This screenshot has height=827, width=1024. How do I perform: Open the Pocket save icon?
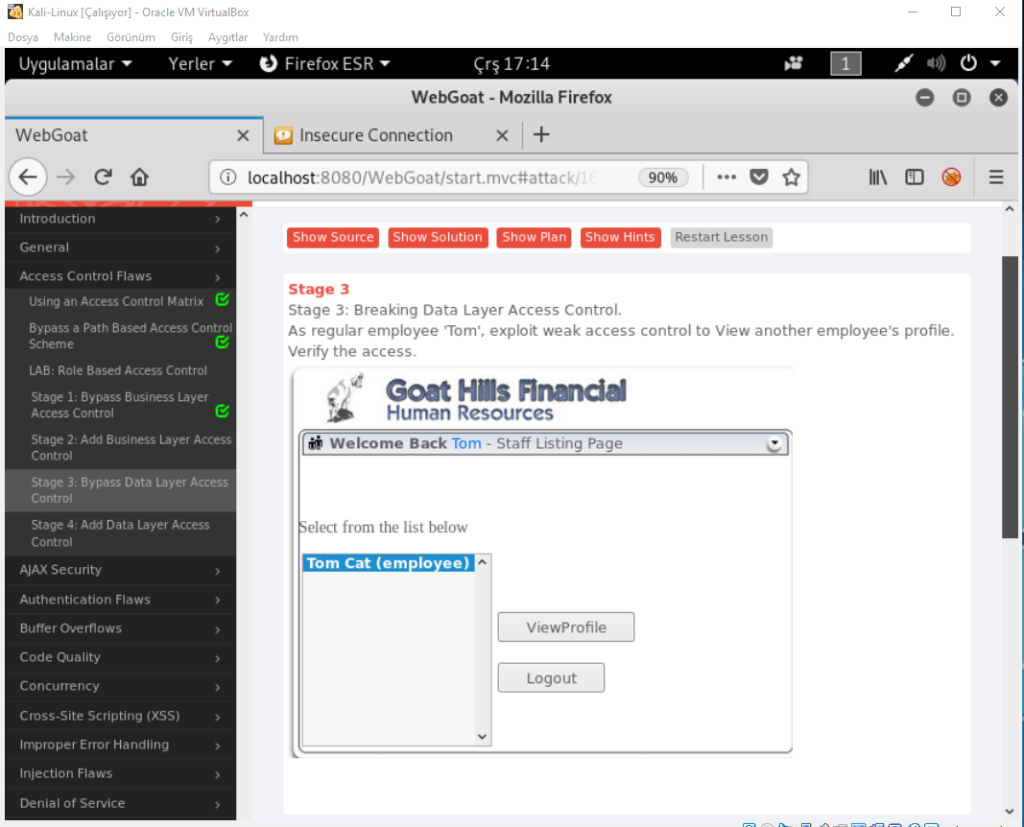click(759, 177)
